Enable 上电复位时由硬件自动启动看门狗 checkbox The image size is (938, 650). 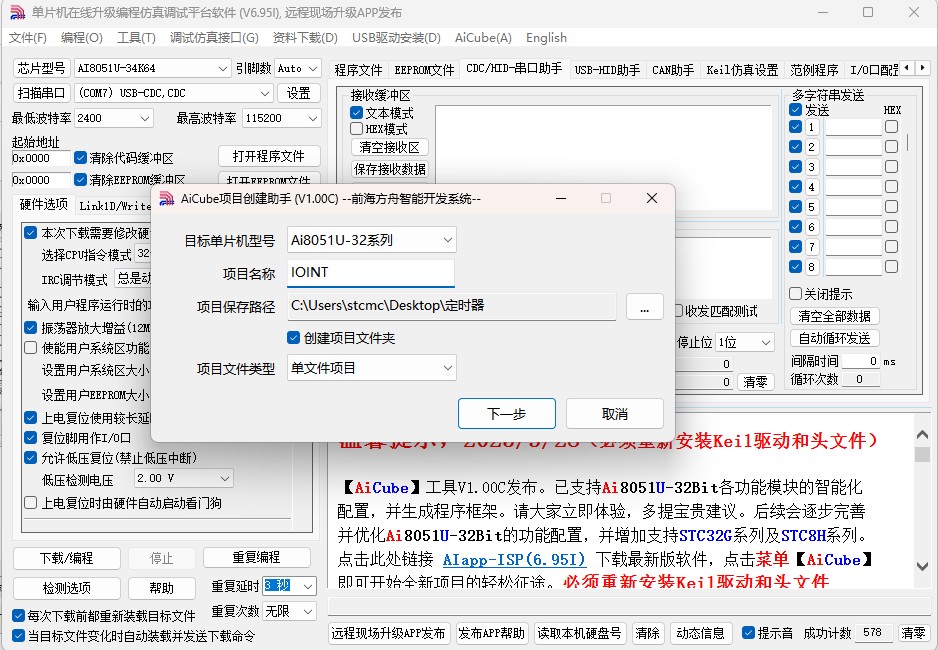click(31, 503)
